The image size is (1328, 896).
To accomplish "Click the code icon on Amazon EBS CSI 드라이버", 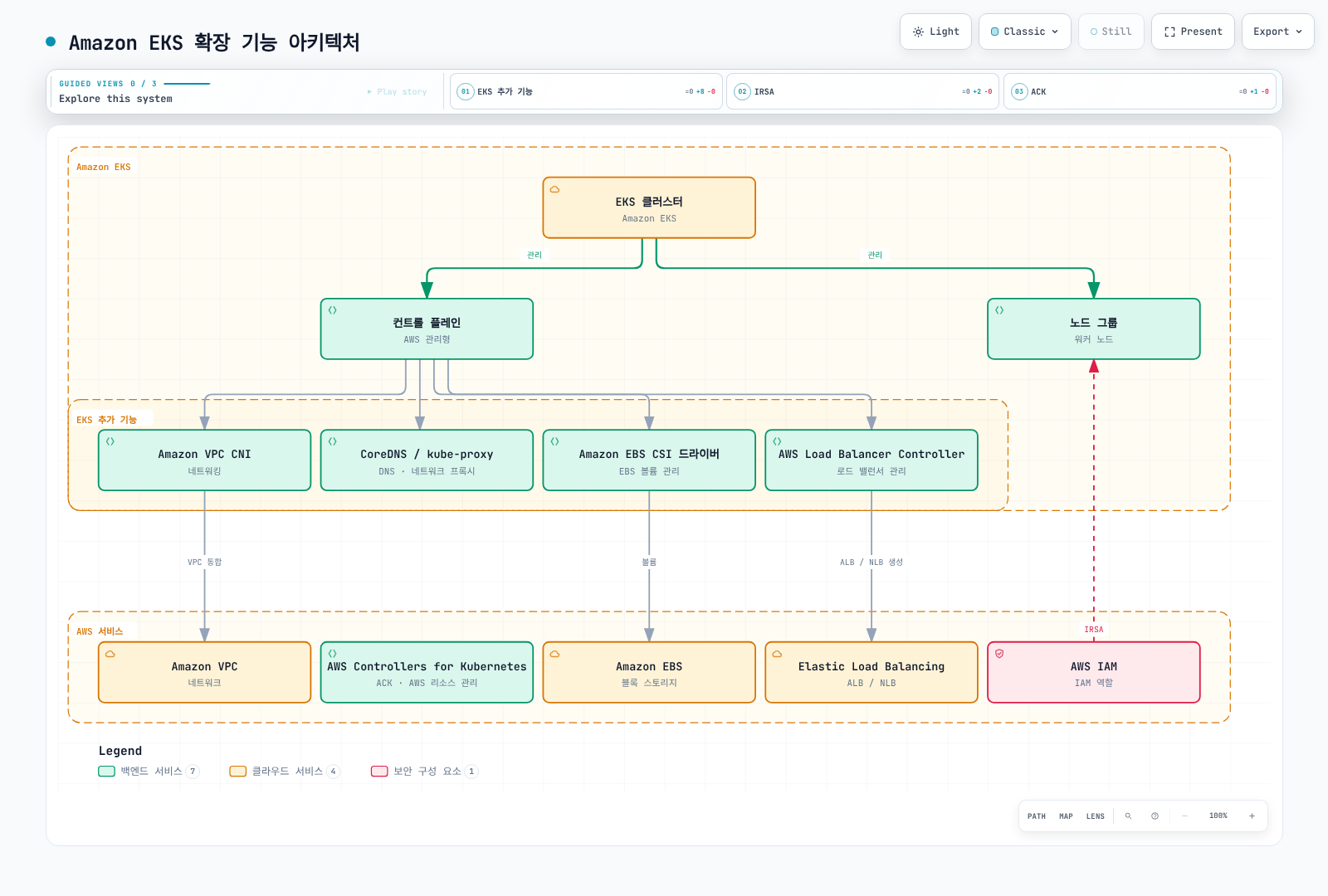I will pyautogui.click(x=554, y=441).
